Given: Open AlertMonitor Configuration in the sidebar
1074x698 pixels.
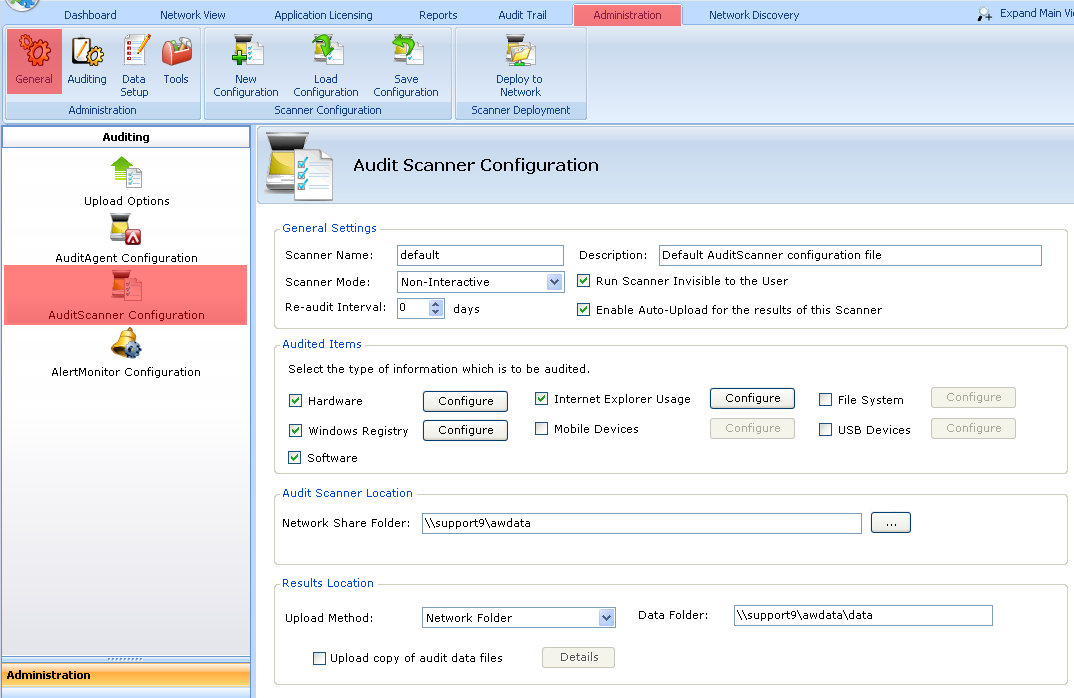Looking at the screenshot, I should point(126,352).
